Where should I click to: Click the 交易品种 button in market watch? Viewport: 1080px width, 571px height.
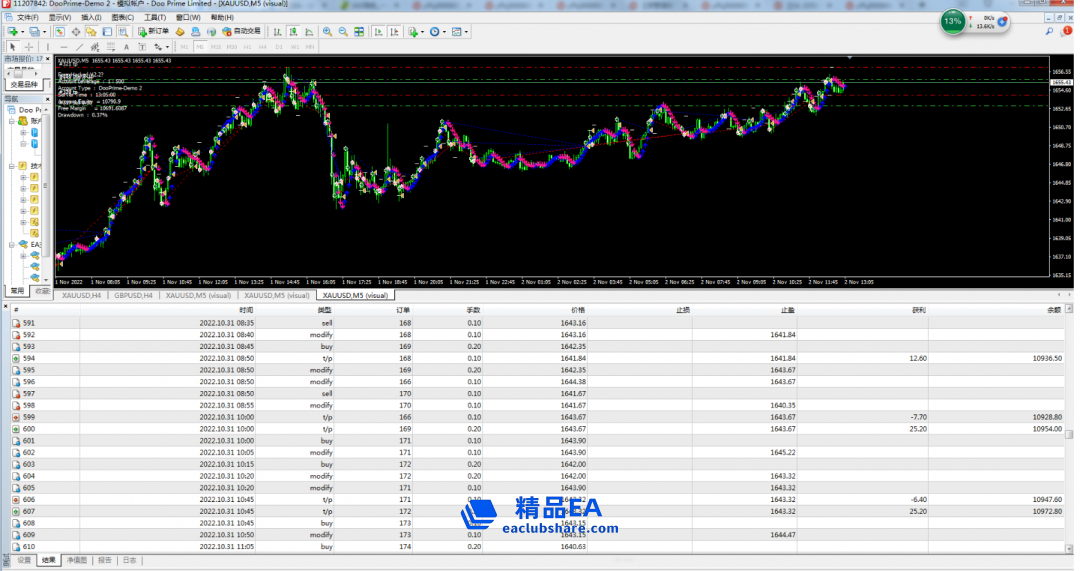click(x=24, y=84)
